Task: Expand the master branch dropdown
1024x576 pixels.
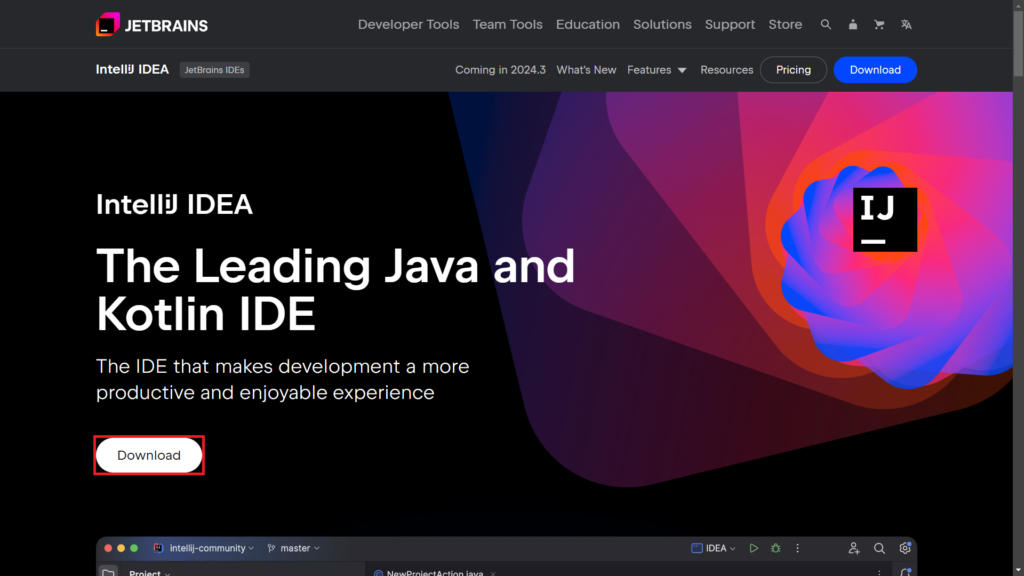Action: (293, 549)
